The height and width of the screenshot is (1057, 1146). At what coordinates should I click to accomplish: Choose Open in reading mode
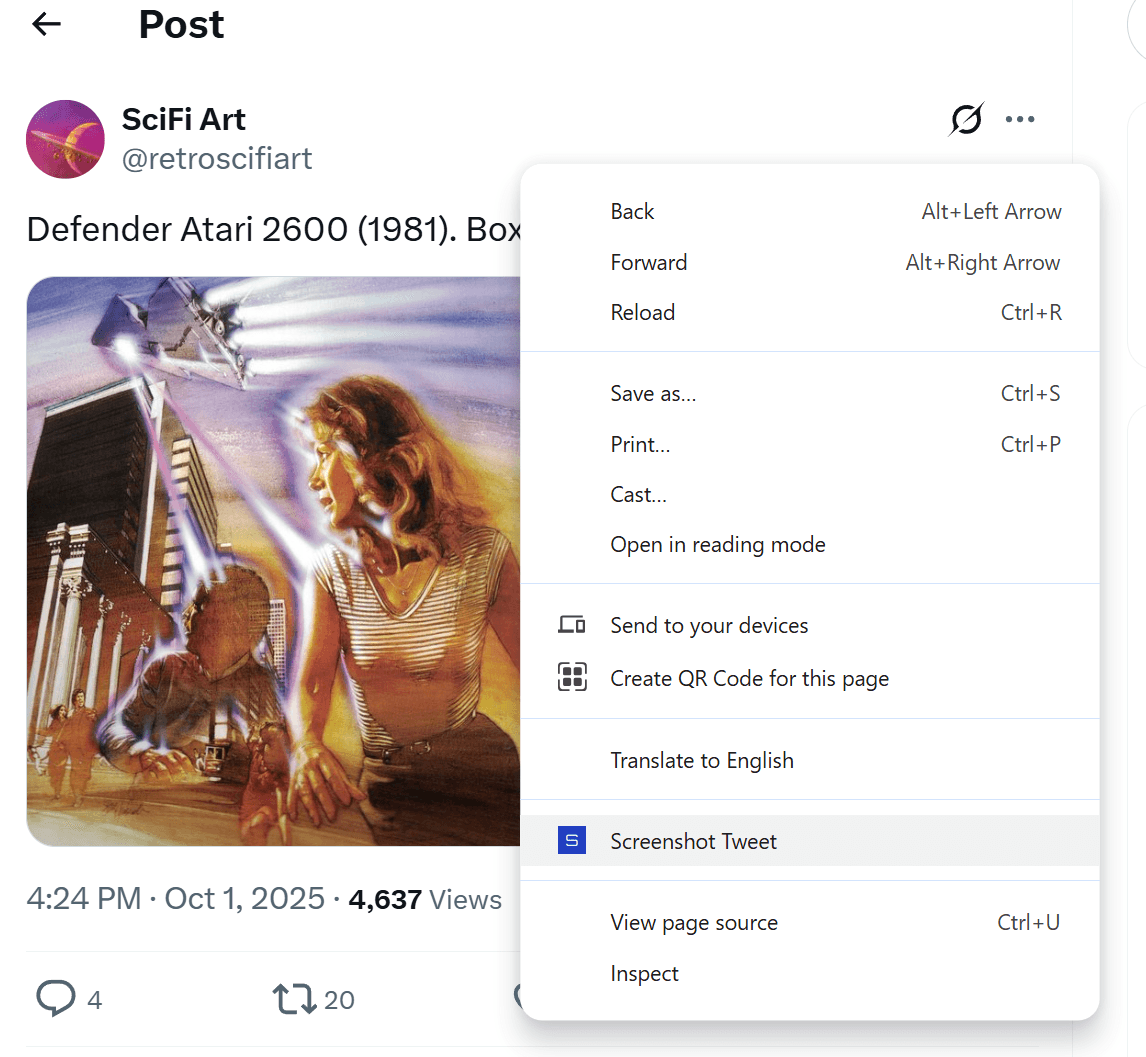(x=718, y=545)
